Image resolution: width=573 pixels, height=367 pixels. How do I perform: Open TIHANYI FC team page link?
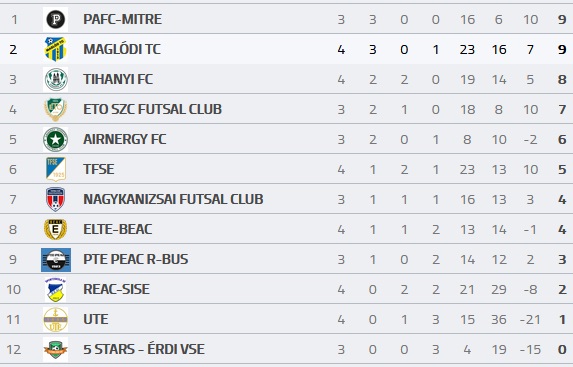pos(118,79)
